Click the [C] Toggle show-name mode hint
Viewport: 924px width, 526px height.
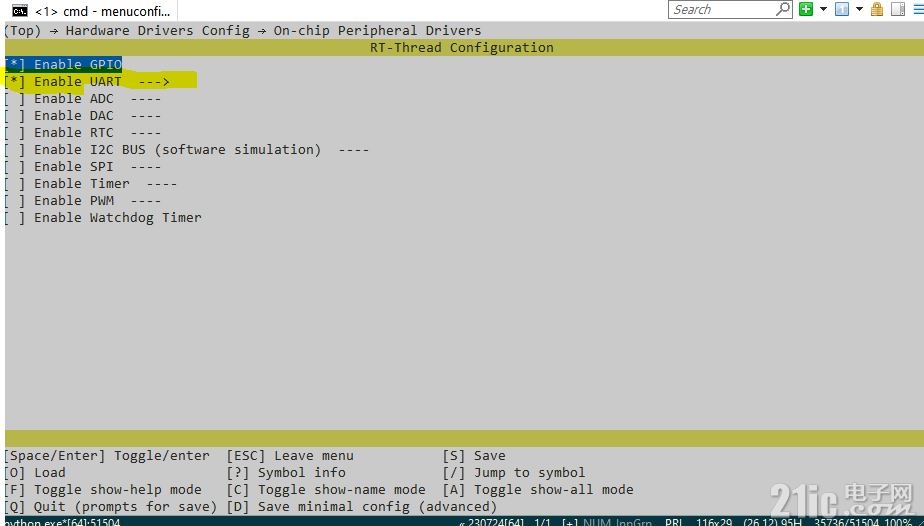pos(326,490)
